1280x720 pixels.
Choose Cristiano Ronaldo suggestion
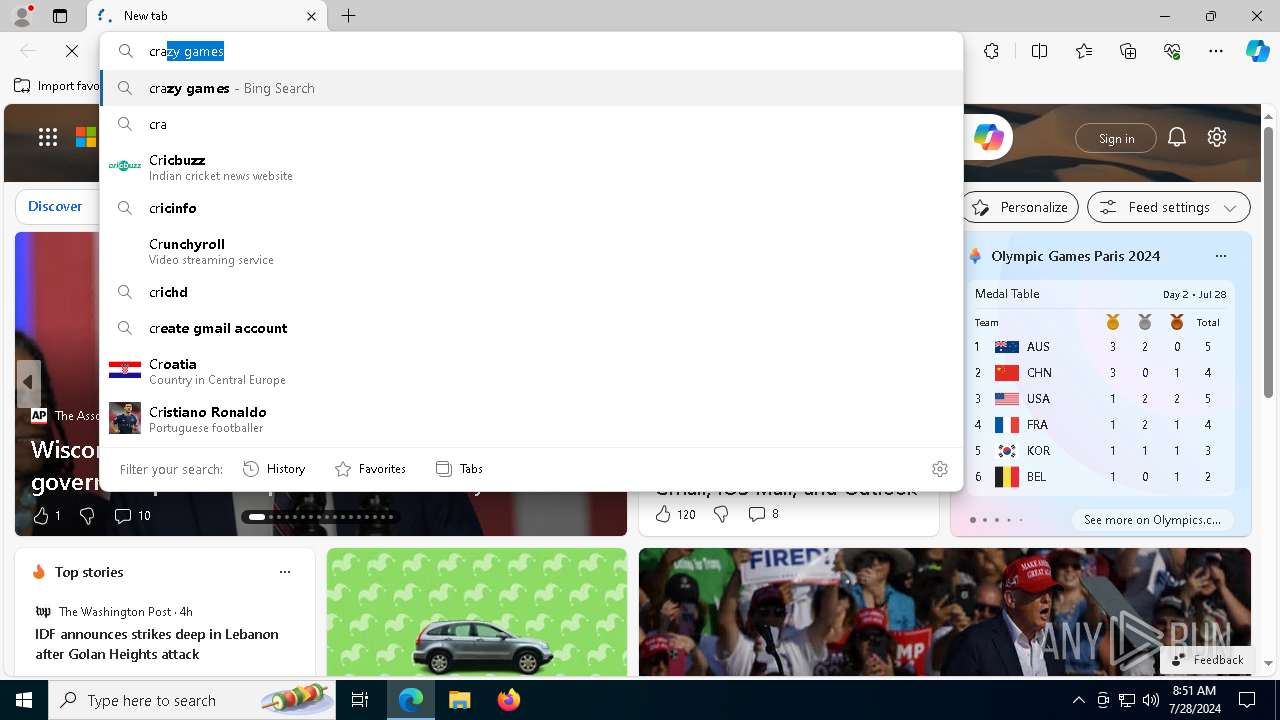(532, 418)
